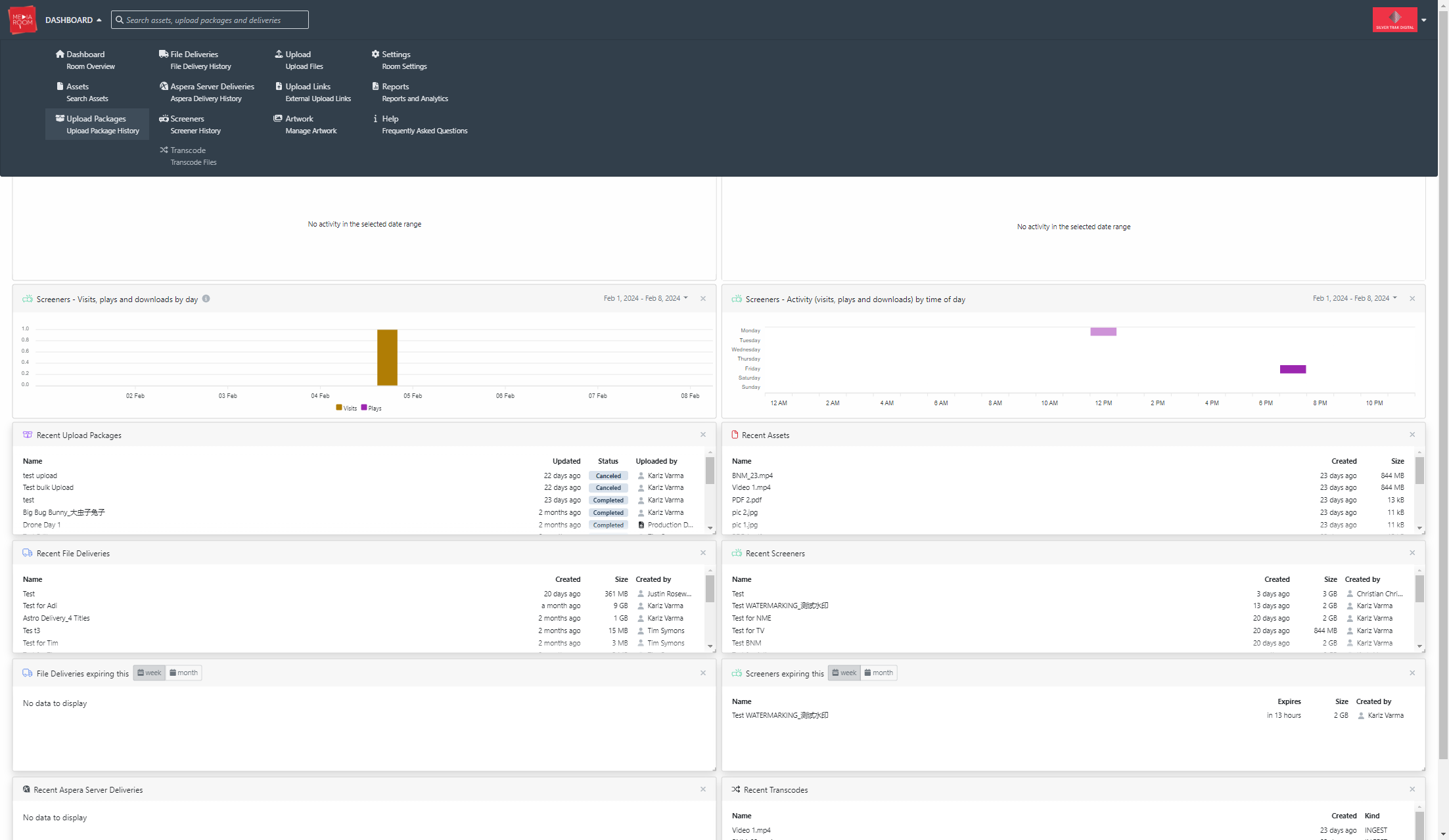1449x840 pixels.
Task: Click the Recent Transcodes panel icon
Action: coord(736,789)
